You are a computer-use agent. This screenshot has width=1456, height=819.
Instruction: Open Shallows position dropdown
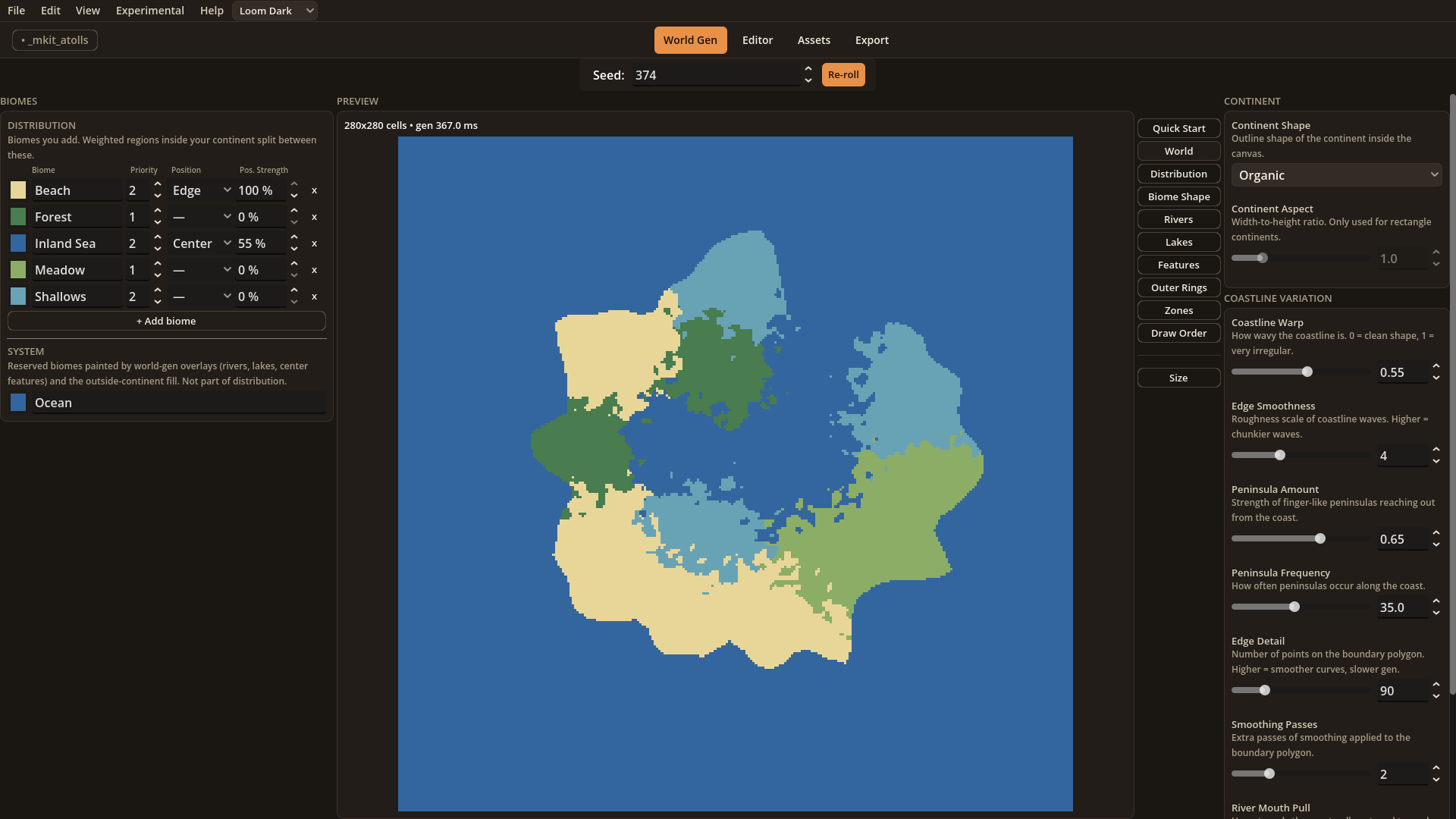(x=201, y=297)
